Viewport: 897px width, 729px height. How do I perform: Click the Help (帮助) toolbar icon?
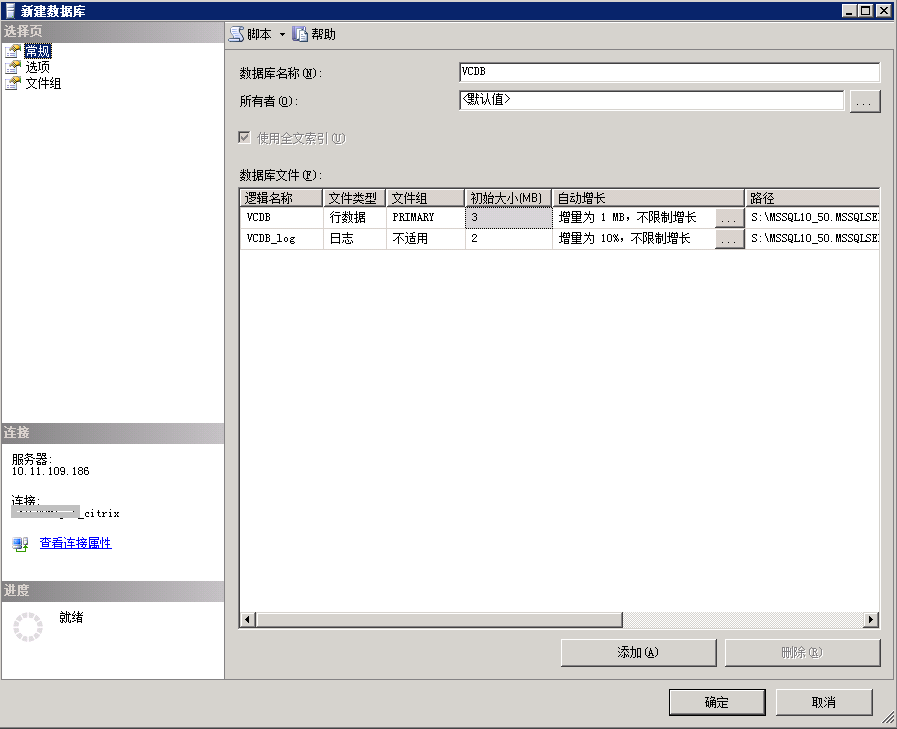[x=300, y=34]
